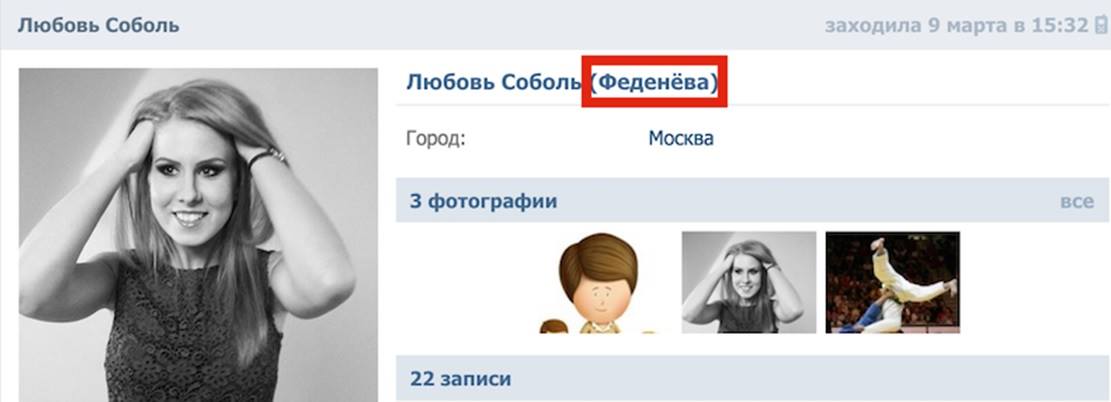Open the judo throw photo thumbnail
This screenshot has width=1111, height=402.
[x=893, y=282]
